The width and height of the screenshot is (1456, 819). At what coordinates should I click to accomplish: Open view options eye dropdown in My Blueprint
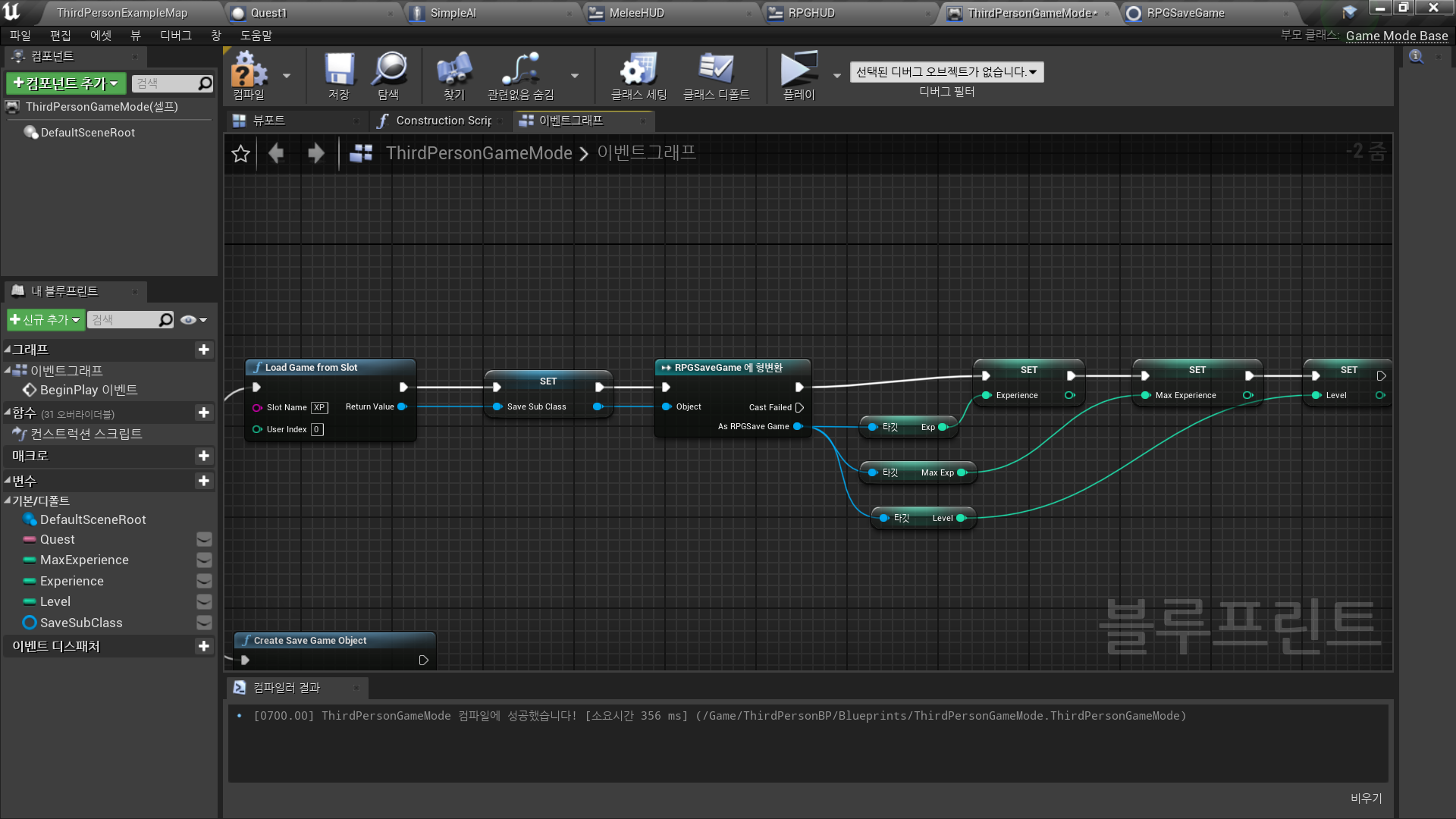(193, 320)
